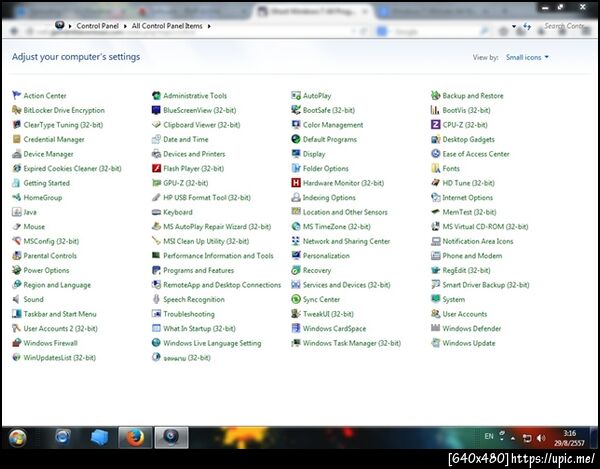Screen dimensions: 600x469
Task: Open the Firefox taskbar icon
Action: coord(135,437)
